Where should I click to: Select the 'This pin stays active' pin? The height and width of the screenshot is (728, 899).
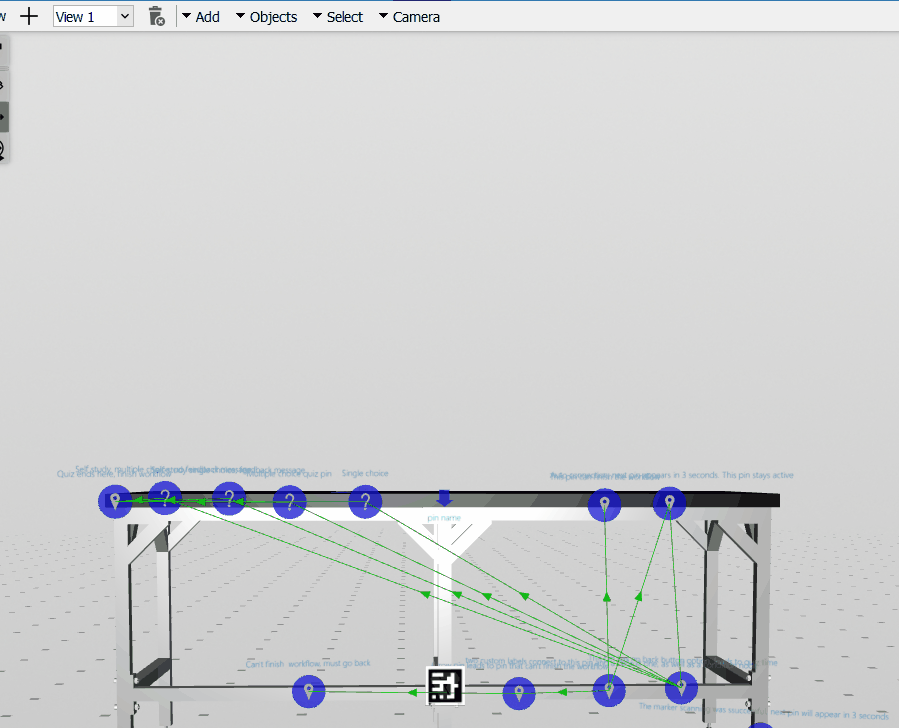click(669, 503)
